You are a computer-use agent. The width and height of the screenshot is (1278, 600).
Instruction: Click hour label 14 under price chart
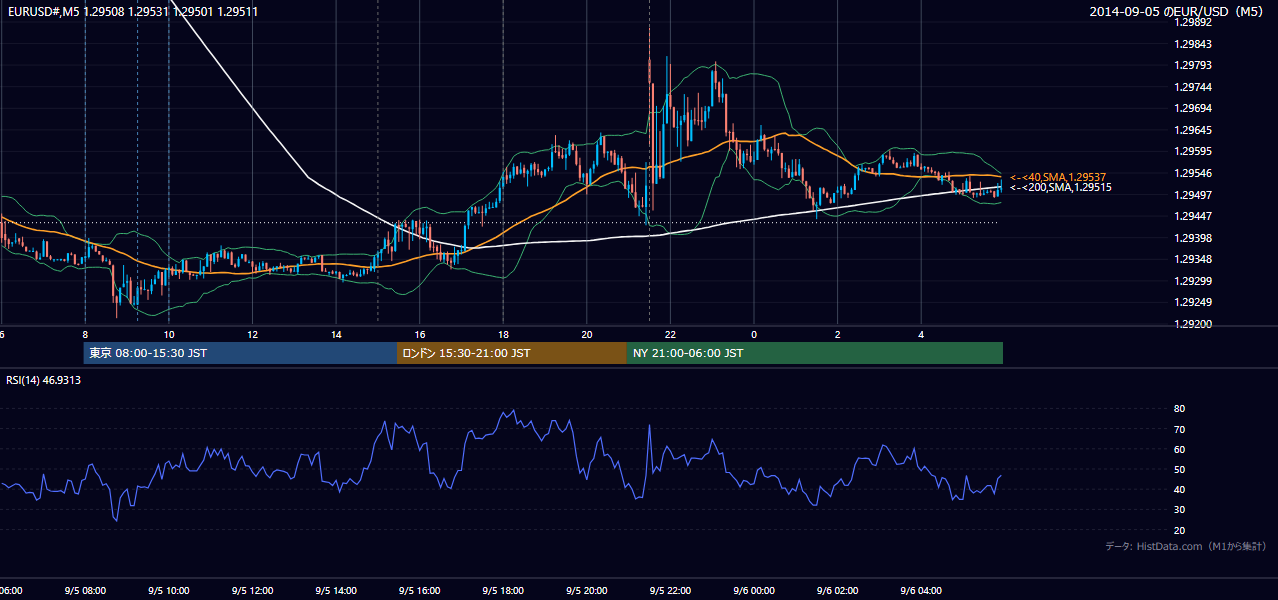(x=336, y=334)
